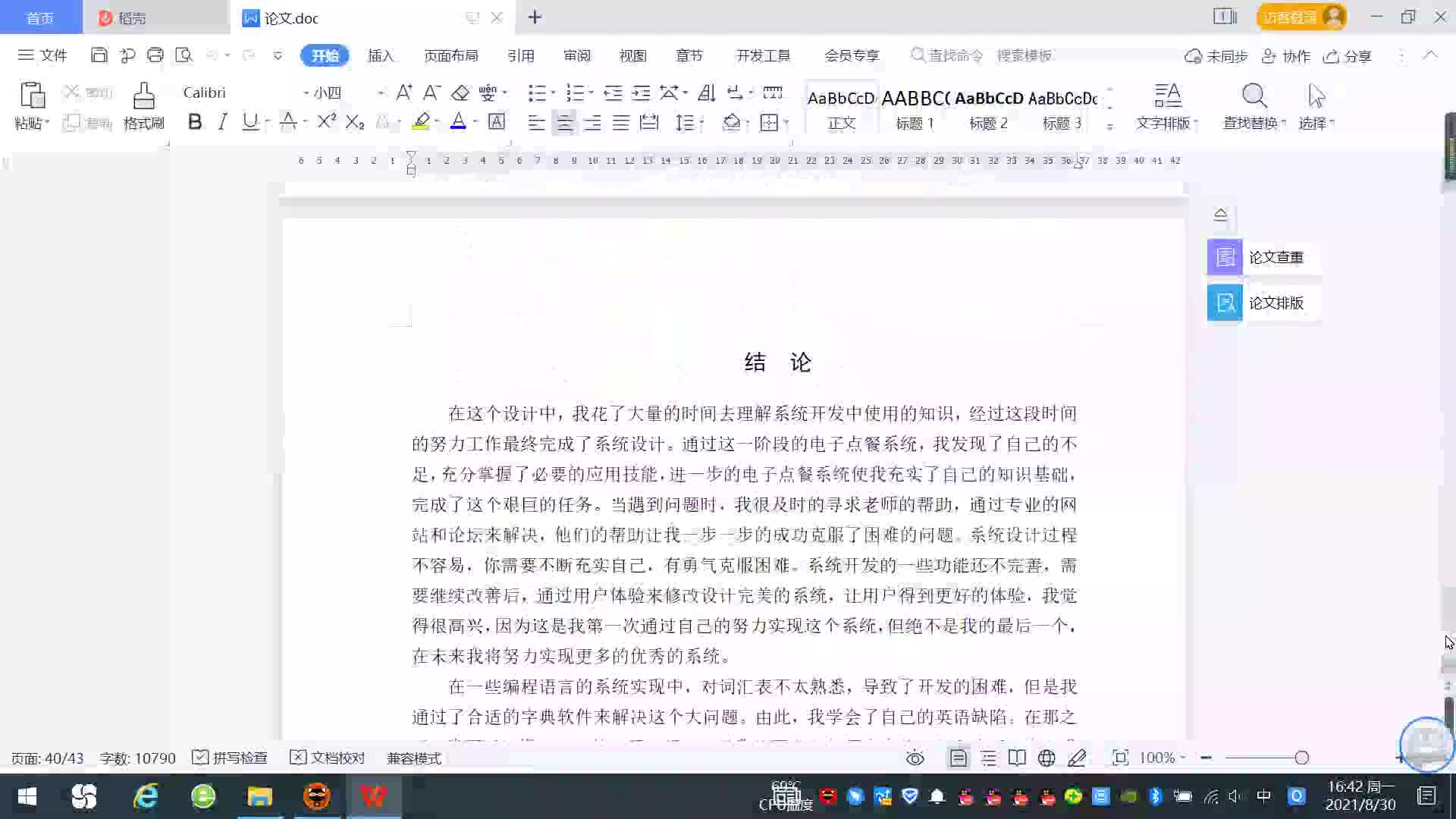Toggle Bold formatting

[x=195, y=121]
